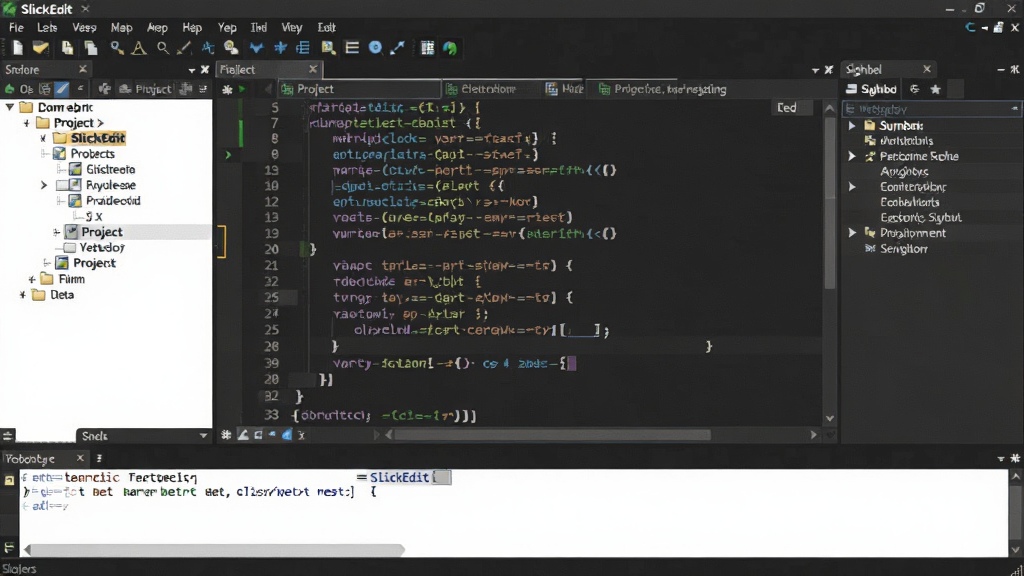Select the Glistreeta tree item
Viewport: 1024px width, 576px height.
pos(110,169)
